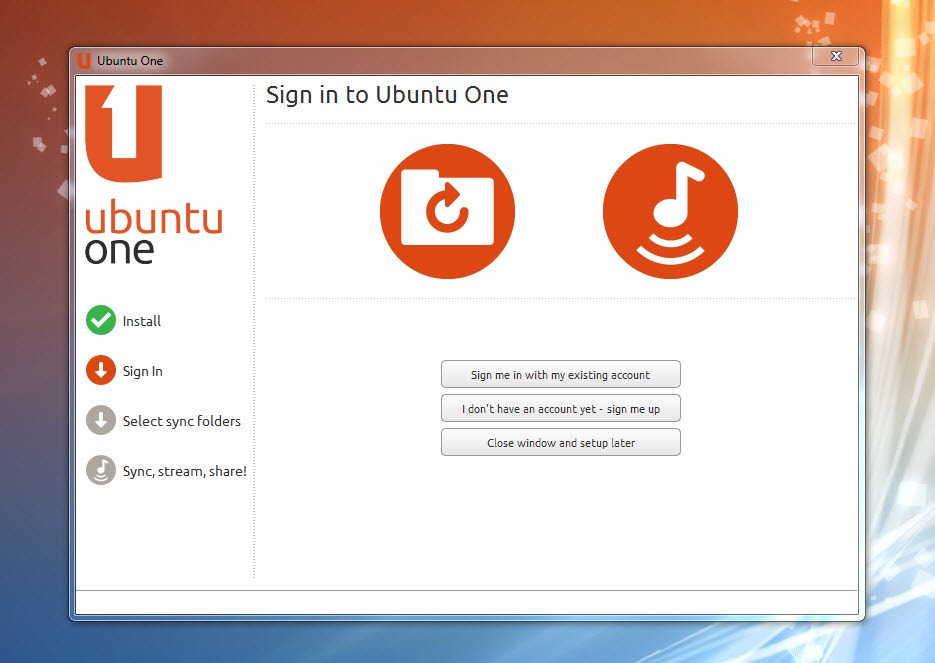The width and height of the screenshot is (935, 663).
Task: Click the grey Select sync folders icon
Action: pos(101,420)
